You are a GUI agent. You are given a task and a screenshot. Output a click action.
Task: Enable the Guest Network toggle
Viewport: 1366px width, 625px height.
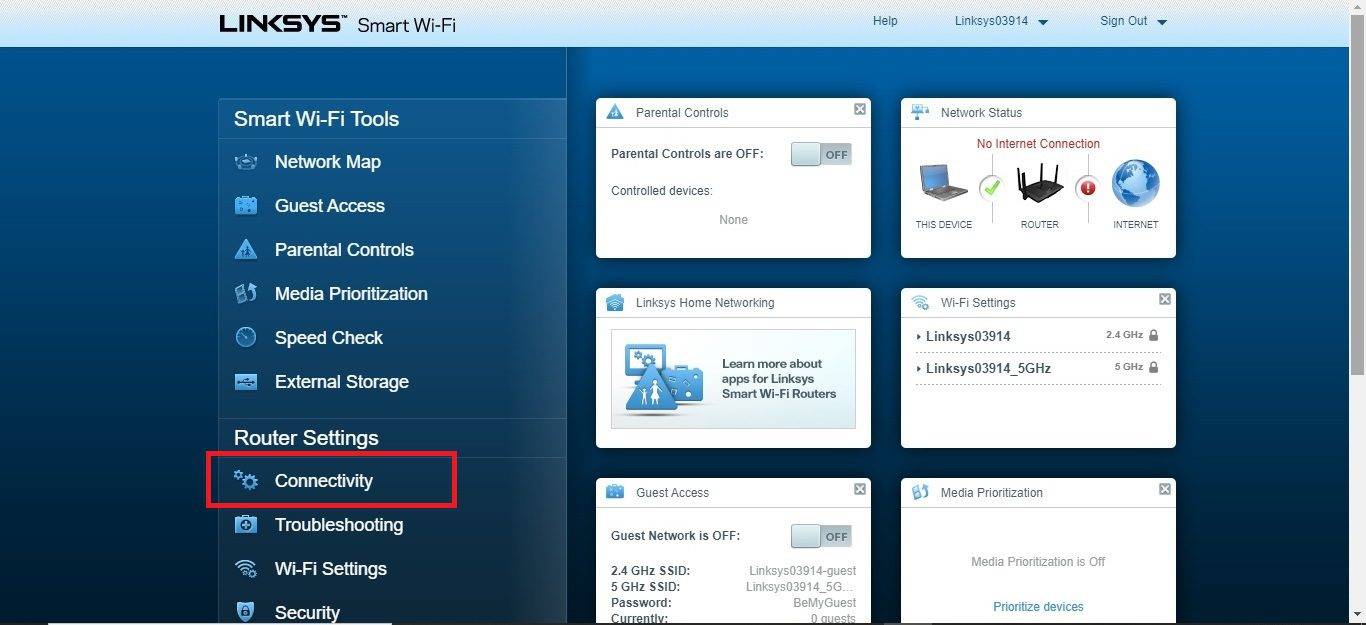tap(821, 536)
